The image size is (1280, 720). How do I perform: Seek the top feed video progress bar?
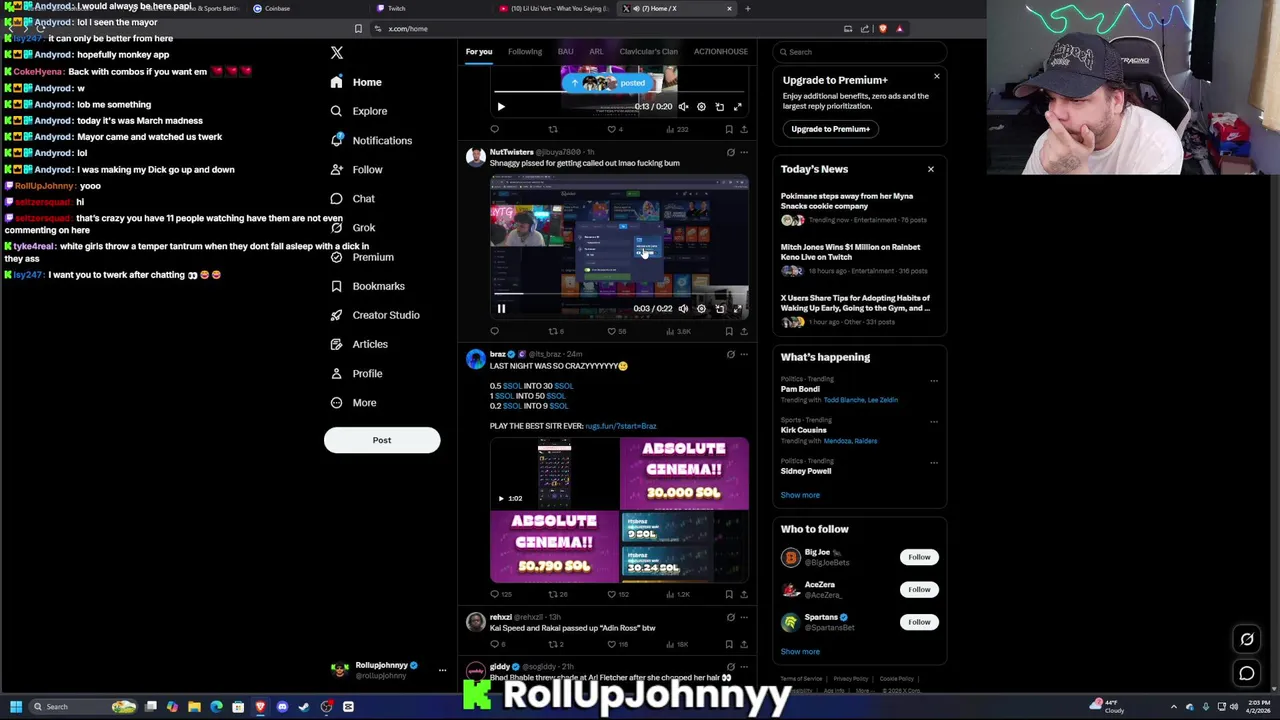point(619,93)
